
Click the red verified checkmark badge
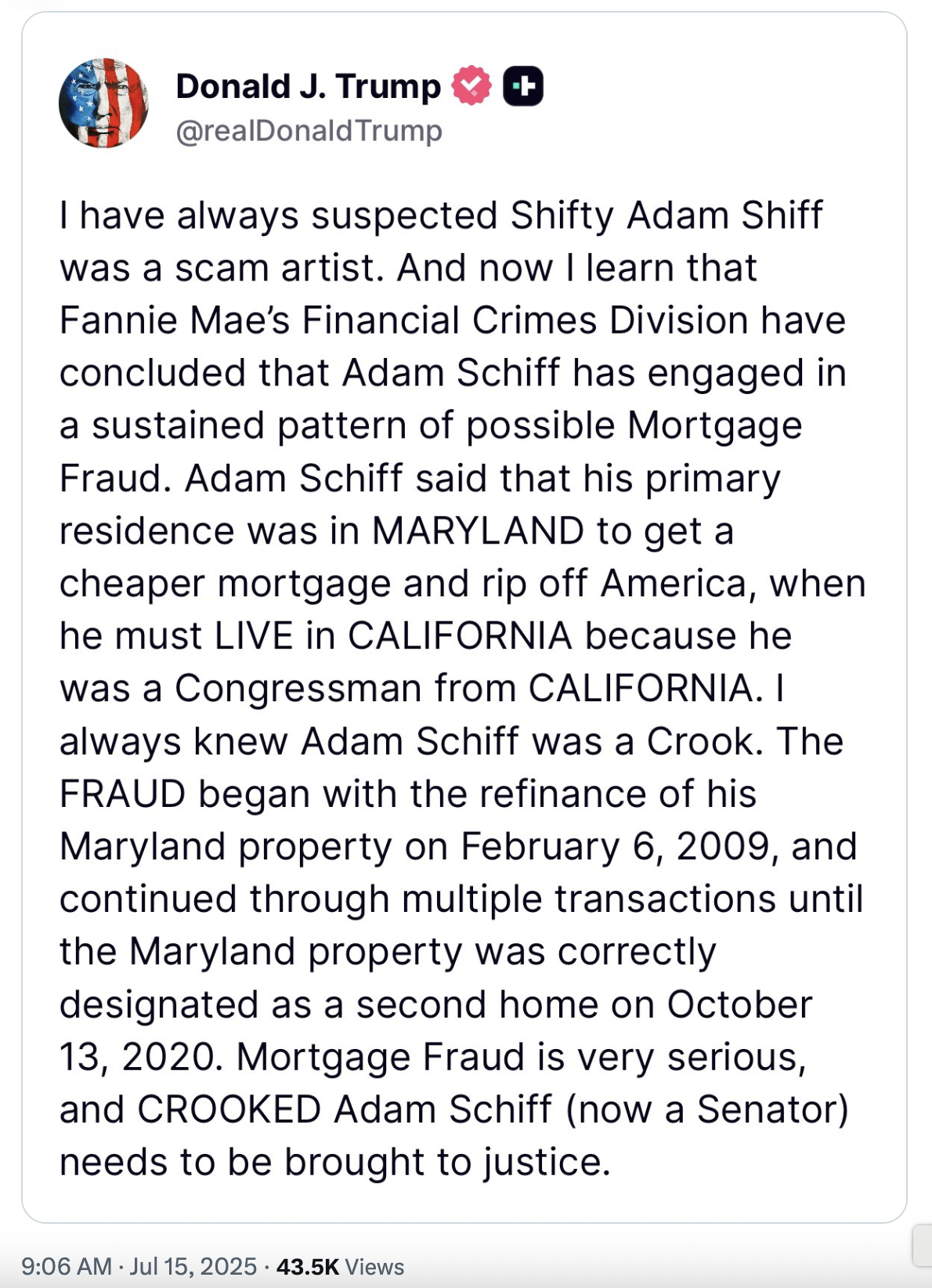point(471,86)
